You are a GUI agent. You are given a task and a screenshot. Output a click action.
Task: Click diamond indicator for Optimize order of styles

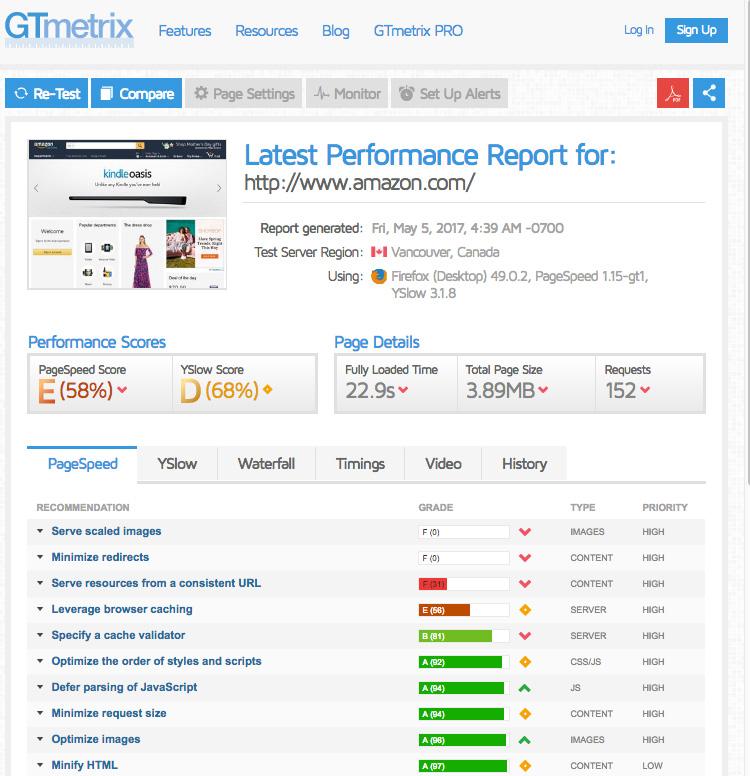tap(525, 662)
